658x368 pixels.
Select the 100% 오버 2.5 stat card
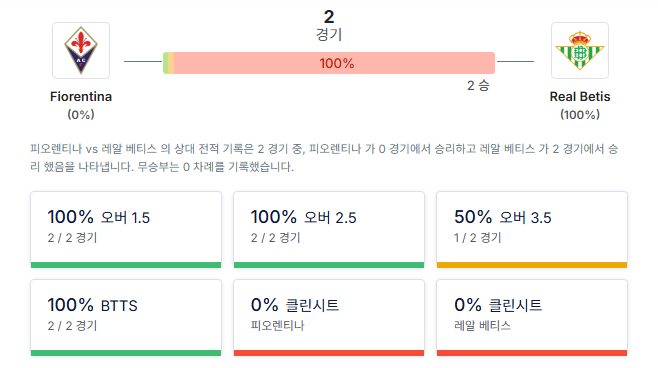point(329,230)
